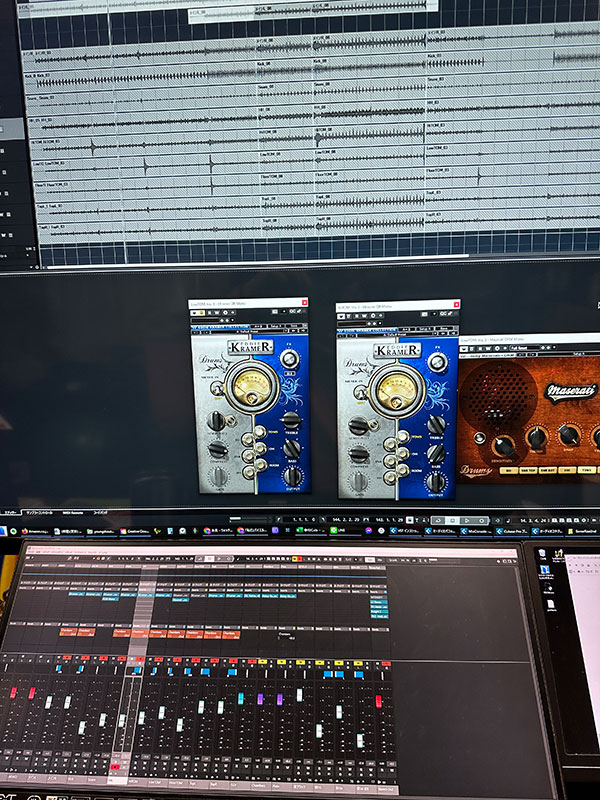This screenshot has height=800, width=600.
Task: Click the OUTPUT knob in right Kramer plugin
Action: (x=436, y=482)
